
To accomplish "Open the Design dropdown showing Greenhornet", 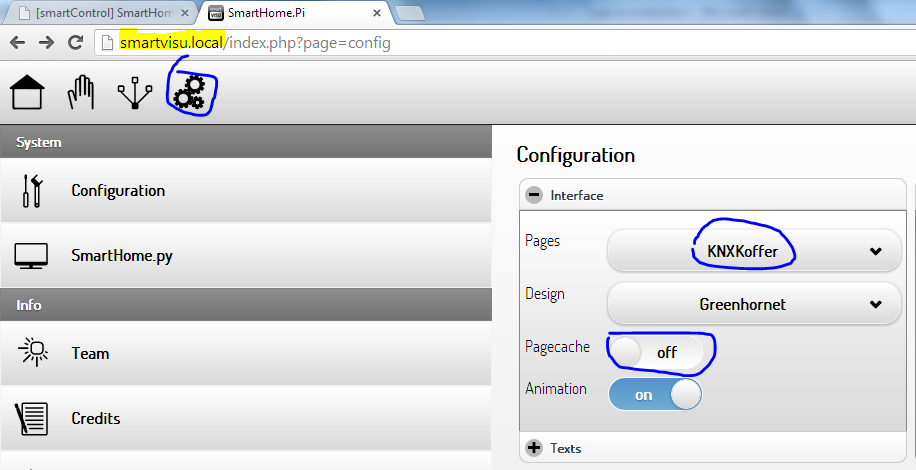I will [754, 304].
